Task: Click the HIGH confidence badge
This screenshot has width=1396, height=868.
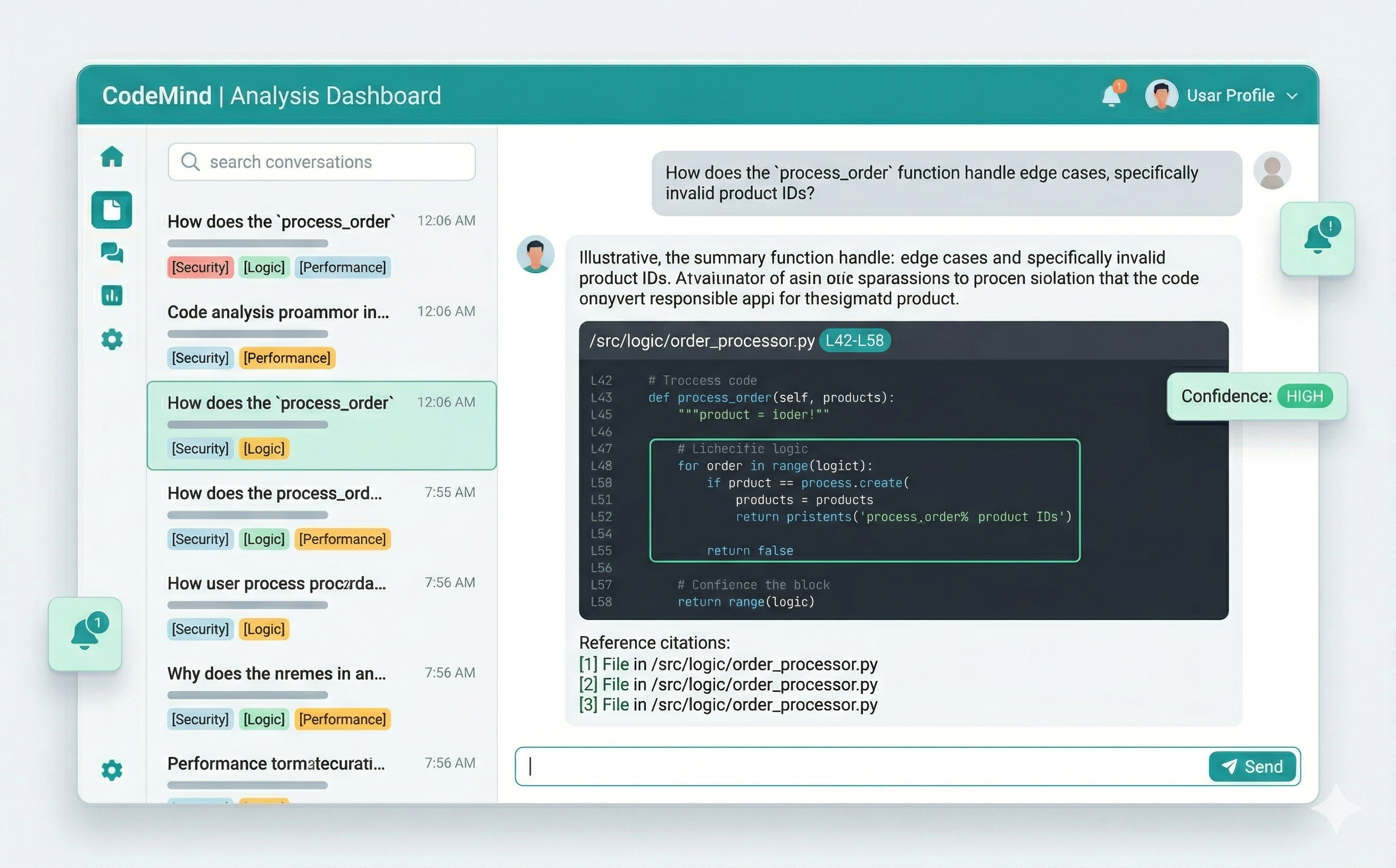Action: (1304, 396)
